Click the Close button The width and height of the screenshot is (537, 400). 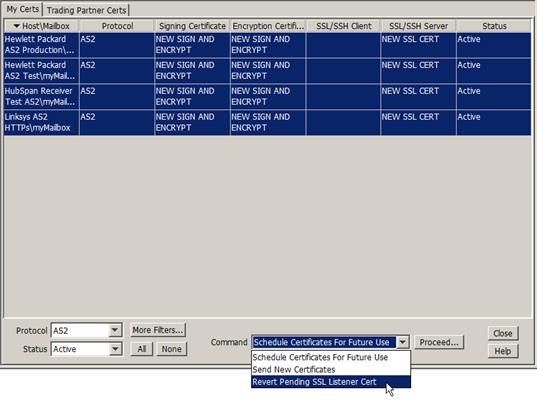(503, 333)
